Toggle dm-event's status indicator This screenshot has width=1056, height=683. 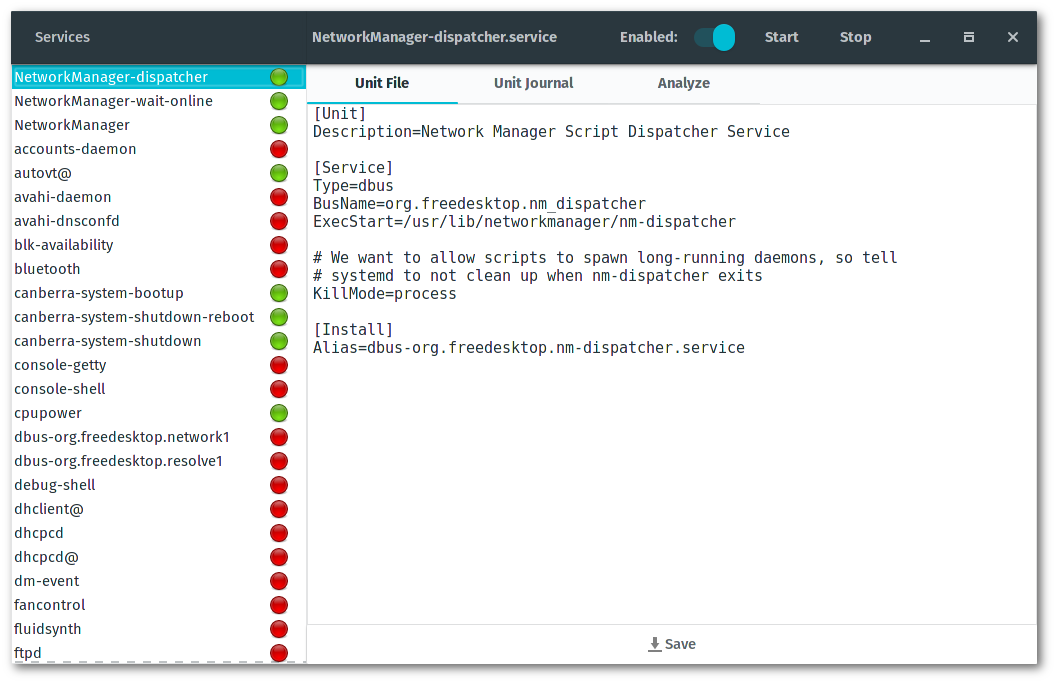pos(279,581)
